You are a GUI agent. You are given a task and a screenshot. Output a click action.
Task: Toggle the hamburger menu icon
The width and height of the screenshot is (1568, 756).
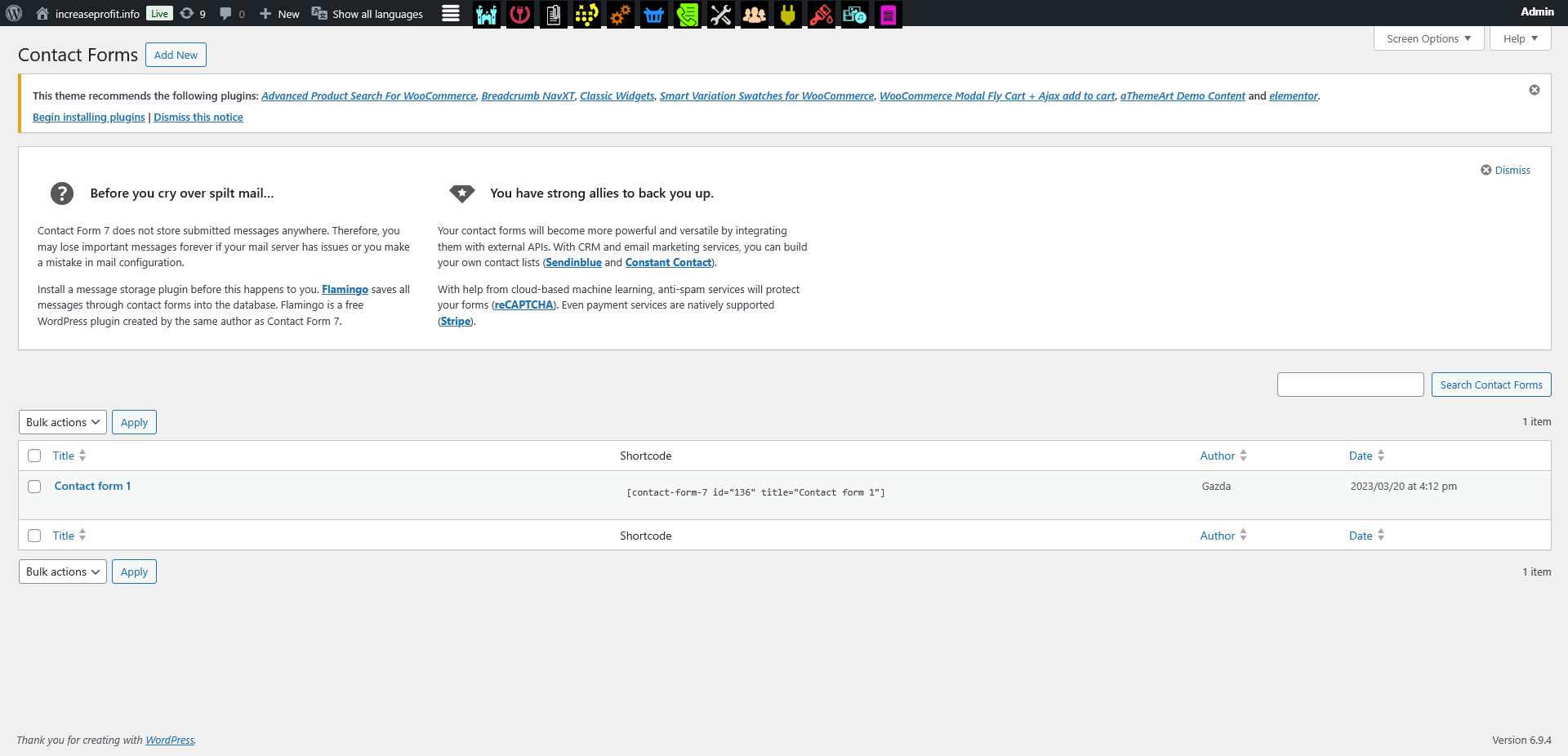(451, 14)
